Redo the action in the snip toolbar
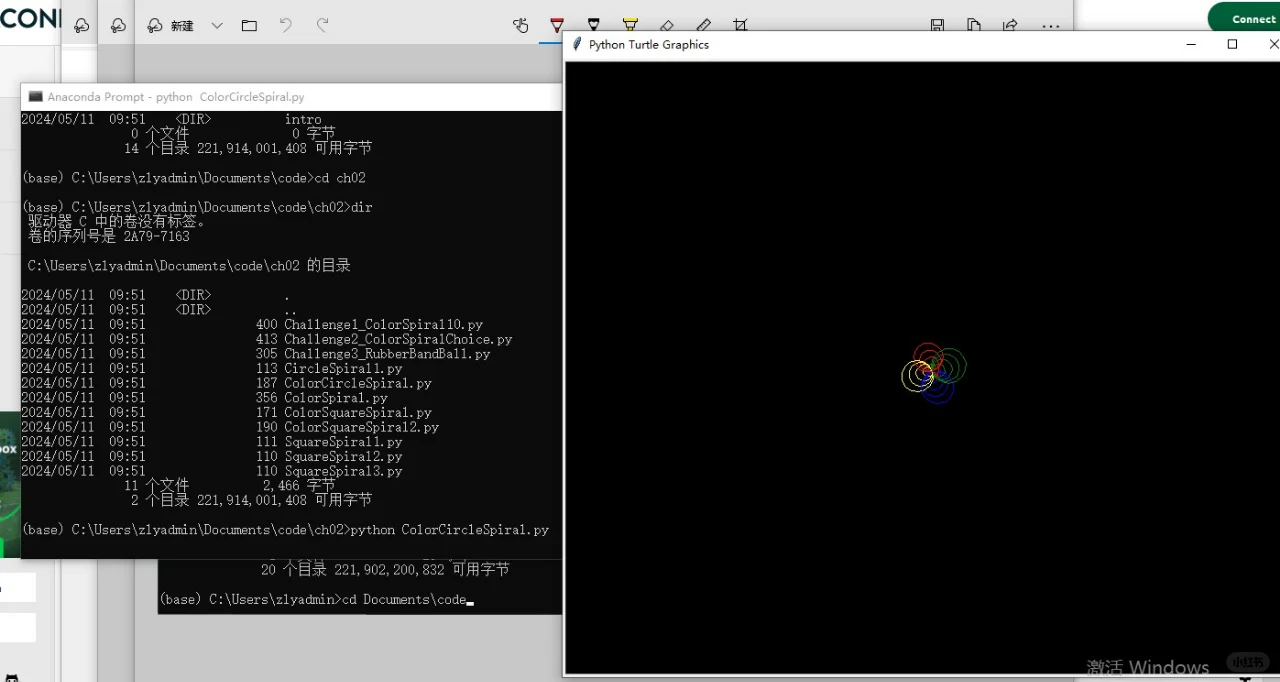 tap(322, 26)
